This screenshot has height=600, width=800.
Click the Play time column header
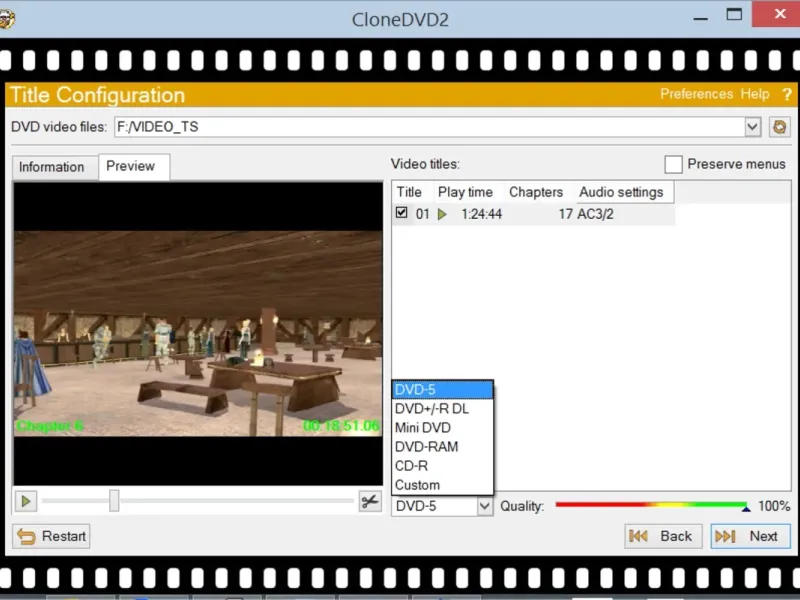pyautogui.click(x=468, y=192)
